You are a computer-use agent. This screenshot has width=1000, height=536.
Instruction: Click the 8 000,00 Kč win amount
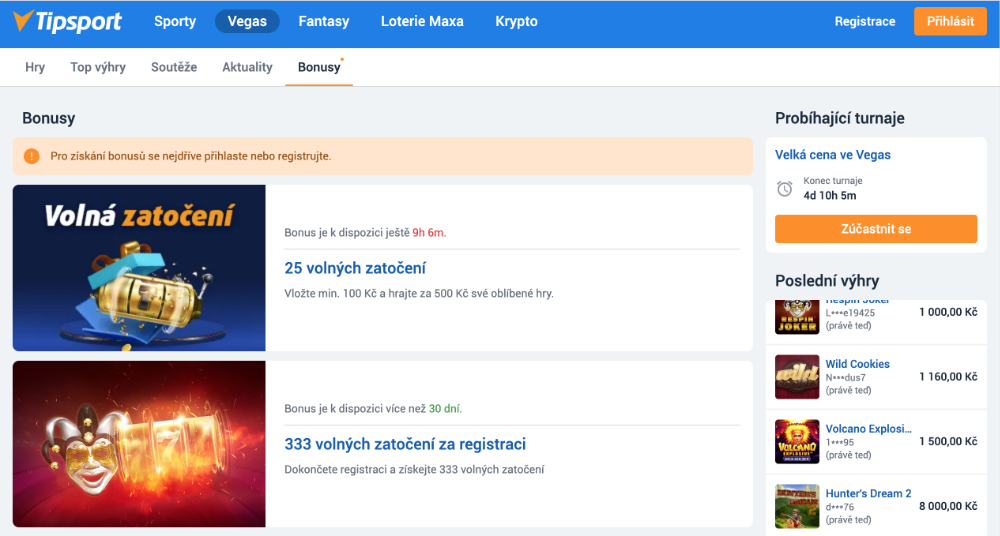pyautogui.click(x=948, y=506)
